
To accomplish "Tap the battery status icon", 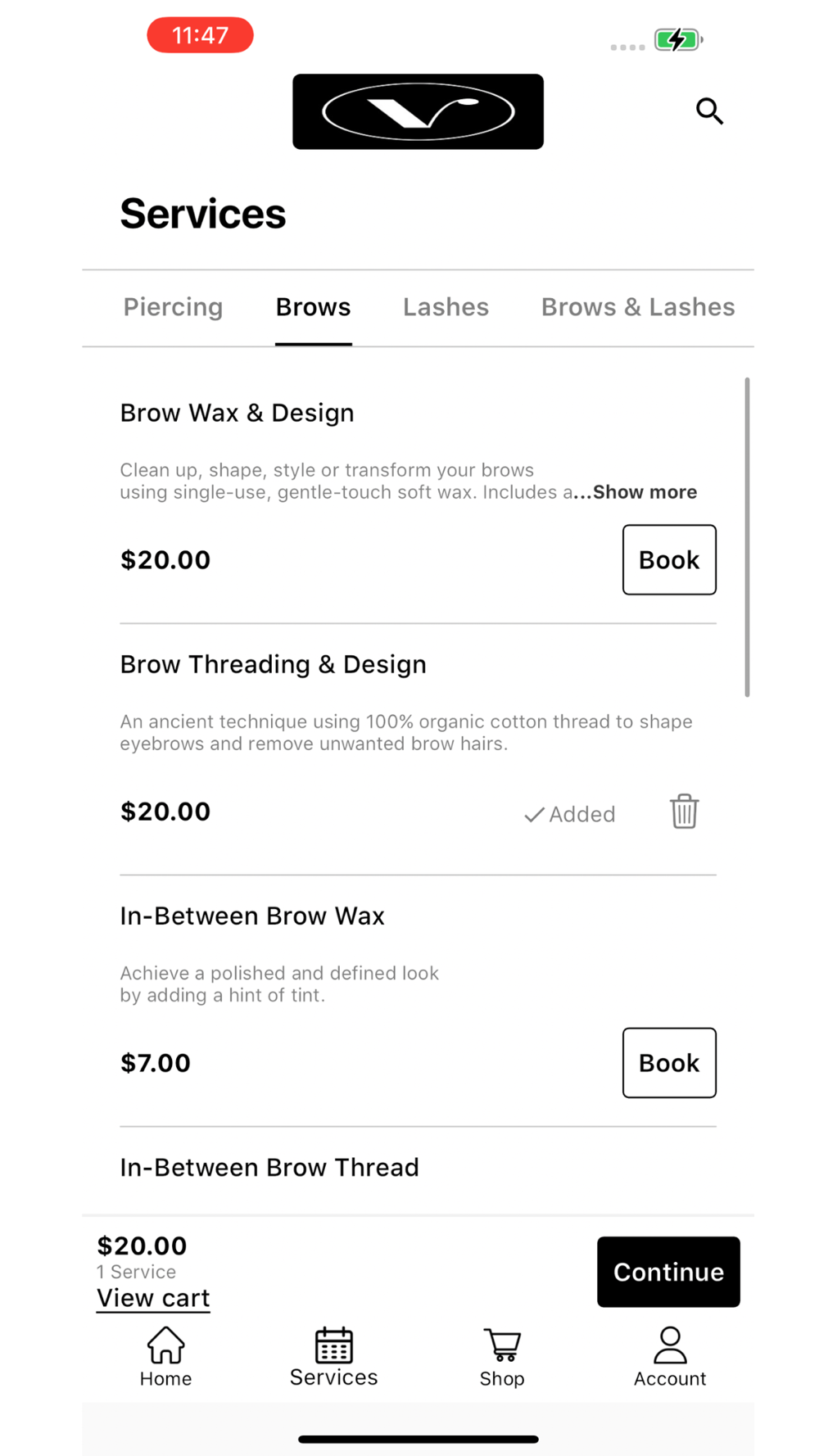I will pyautogui.click(x=677, y=39).
